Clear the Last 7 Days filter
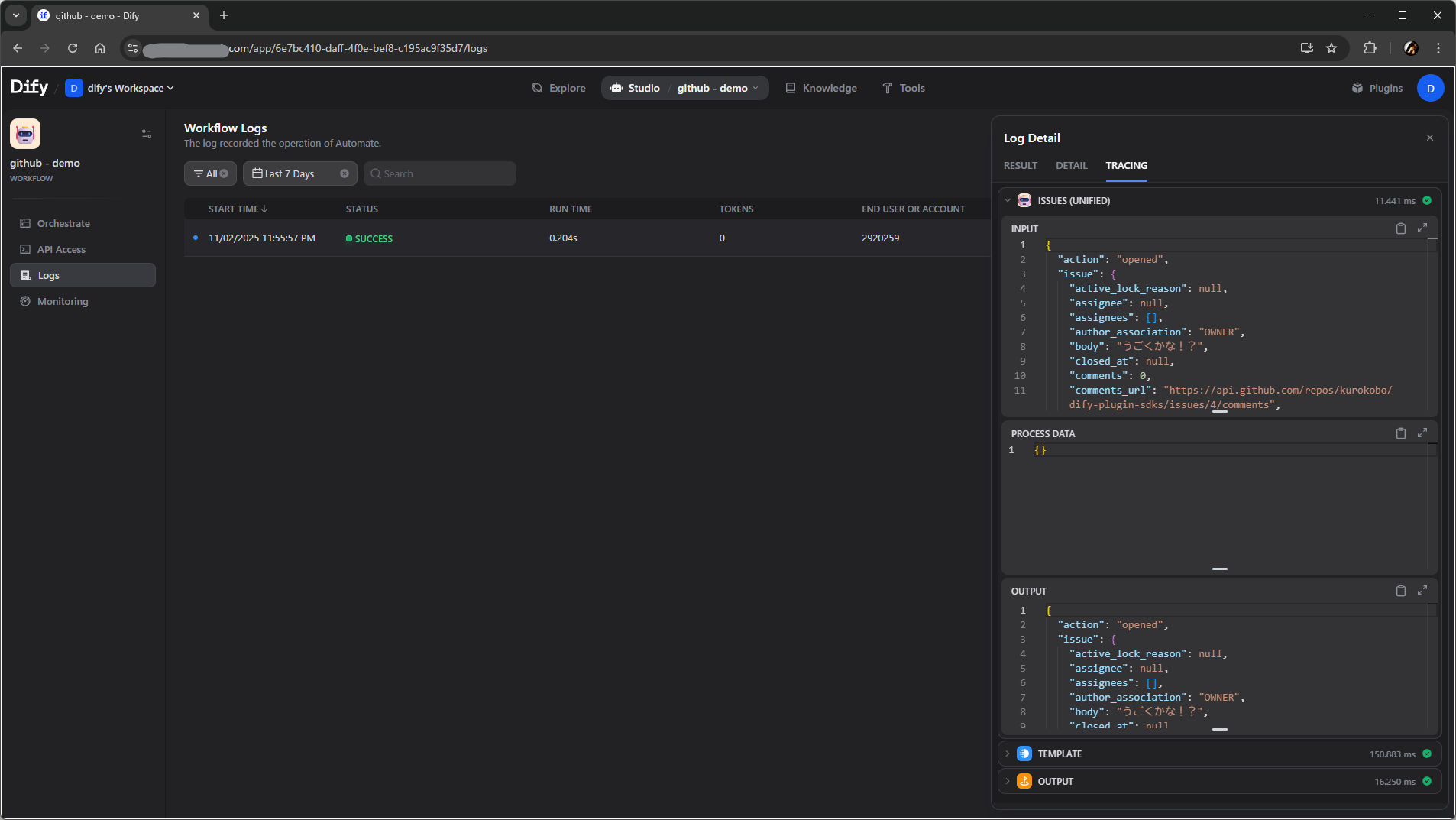1456x820 pixels. click(345, 173)
